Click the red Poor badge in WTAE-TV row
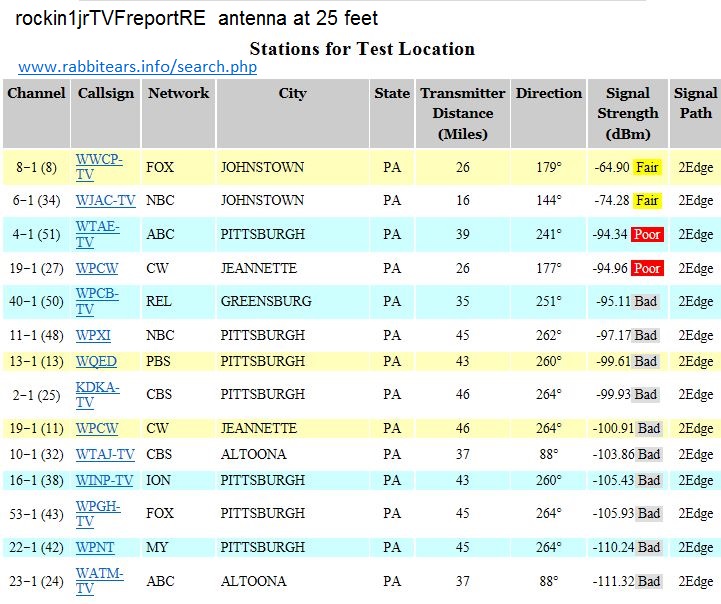721x604 pixels. [x=647, y=234]
